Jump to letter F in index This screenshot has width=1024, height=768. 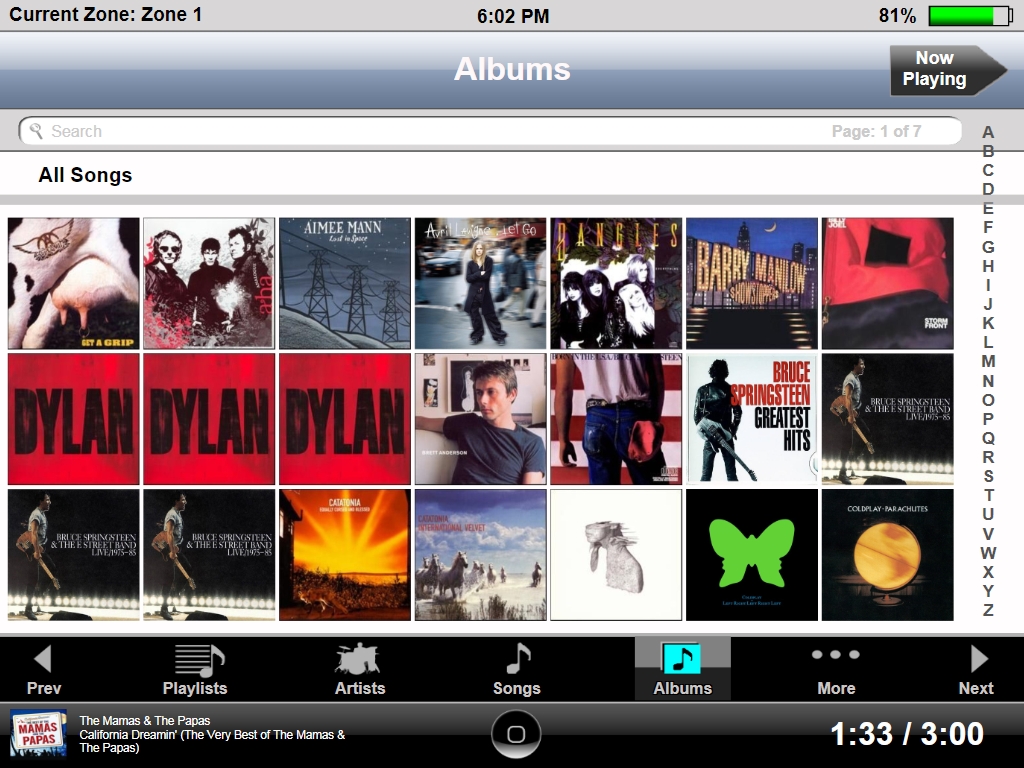pyautogui.click(x=988, y=228)
